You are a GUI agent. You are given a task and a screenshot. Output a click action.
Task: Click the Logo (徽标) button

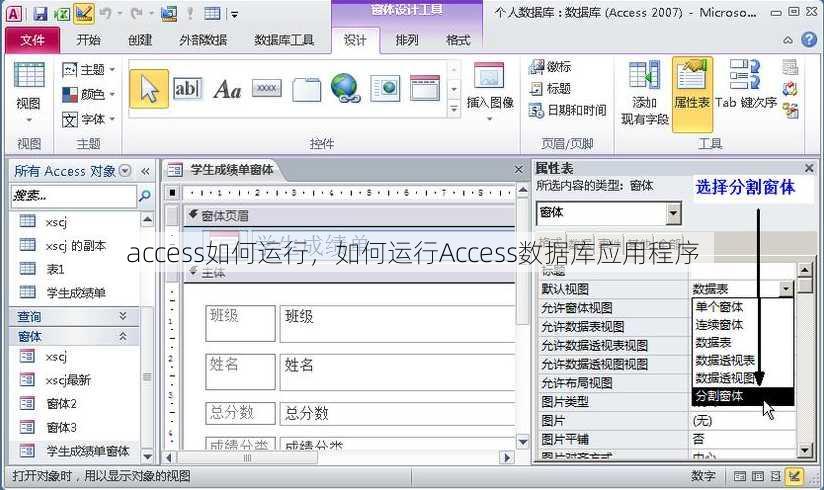pos(550,67)
